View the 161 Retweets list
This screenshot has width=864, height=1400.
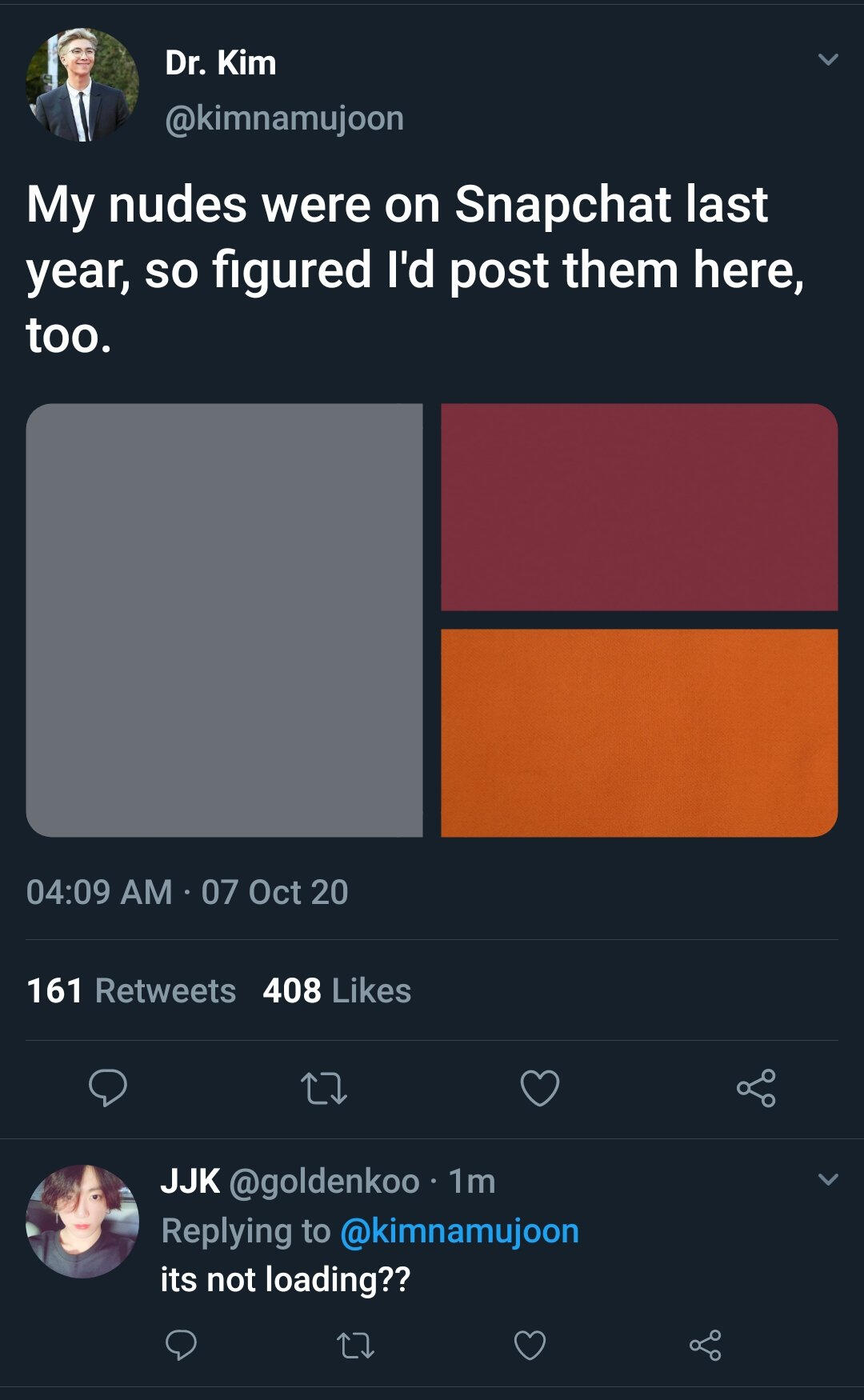point(131,991)
